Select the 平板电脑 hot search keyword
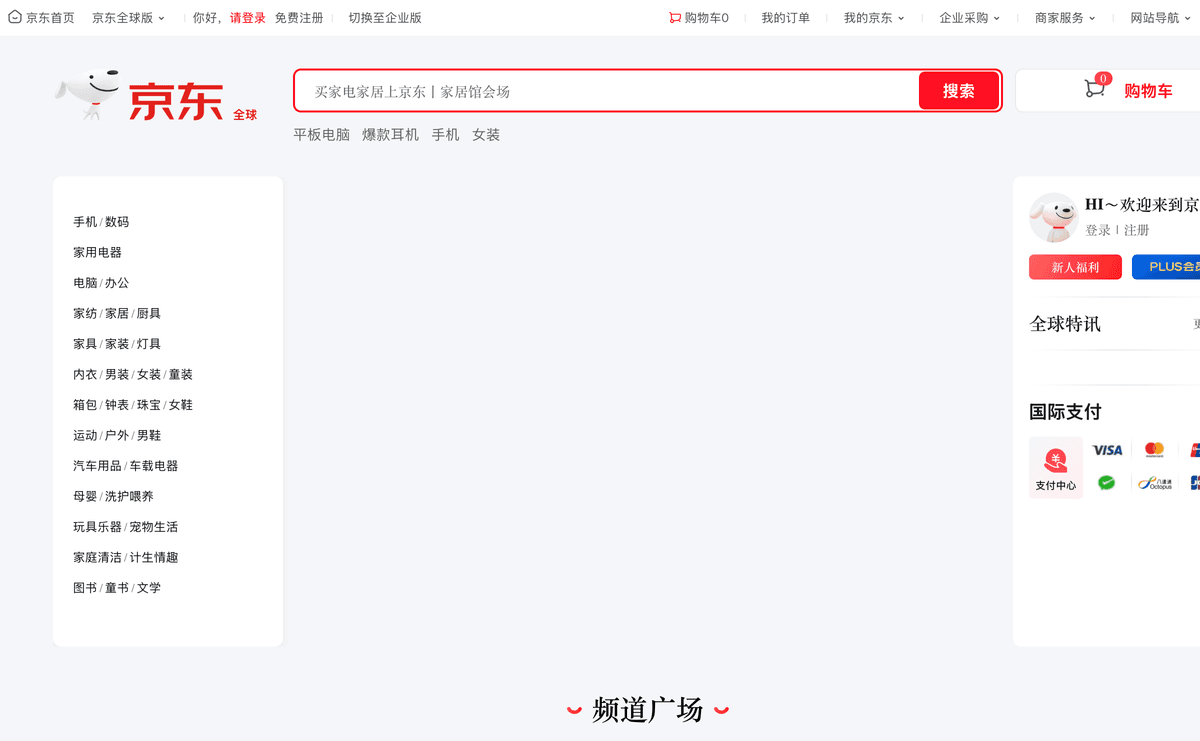The width and height of the screenshot is (1200, 741). pos(320,134)
